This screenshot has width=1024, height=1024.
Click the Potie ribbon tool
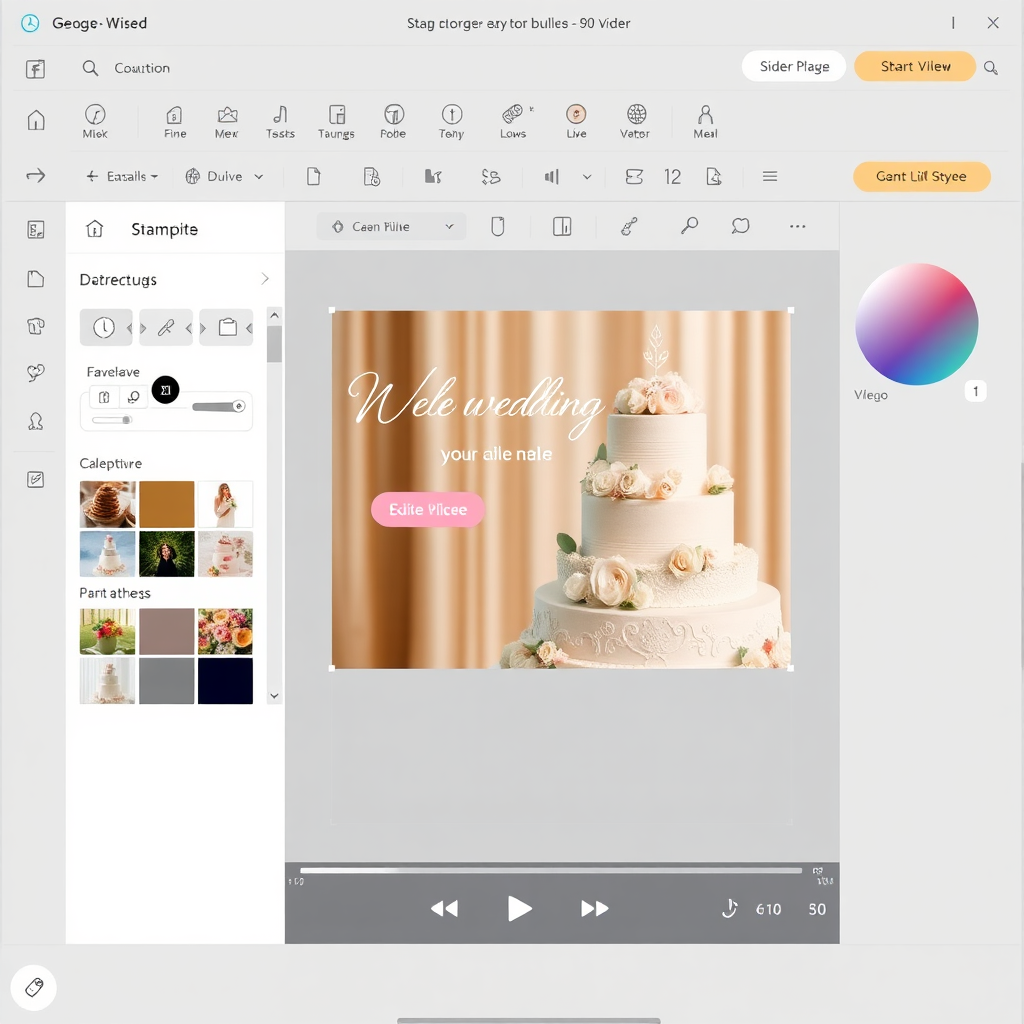coord(393,121)
